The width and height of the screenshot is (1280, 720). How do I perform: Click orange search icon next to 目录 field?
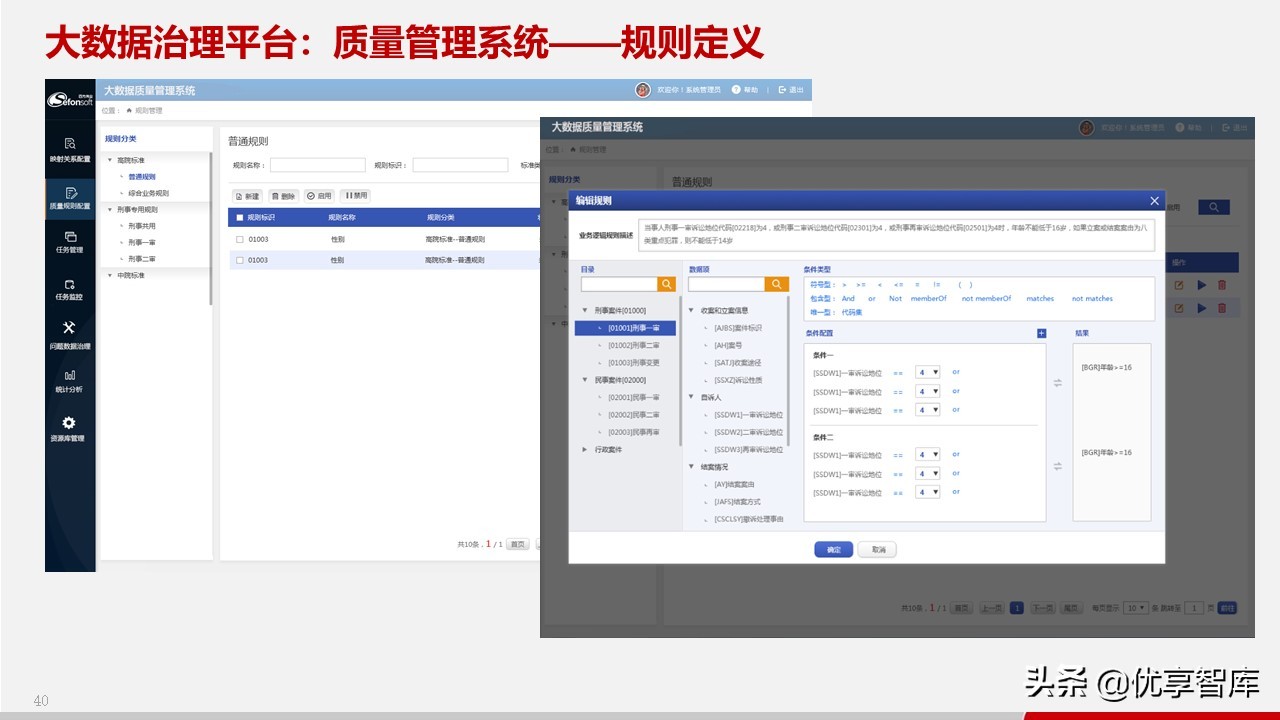[x=666, y=284]
